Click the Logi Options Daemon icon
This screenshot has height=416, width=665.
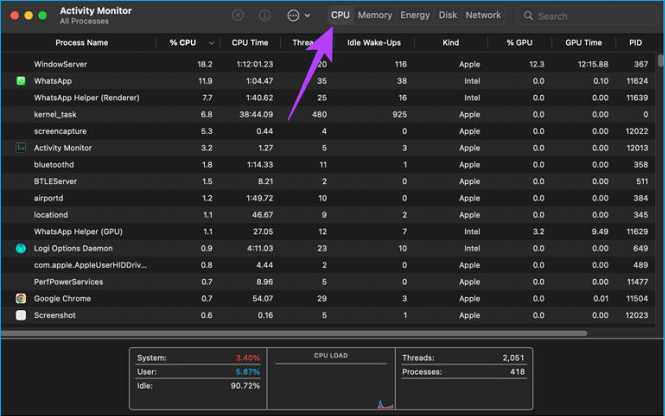pos(21,248)
